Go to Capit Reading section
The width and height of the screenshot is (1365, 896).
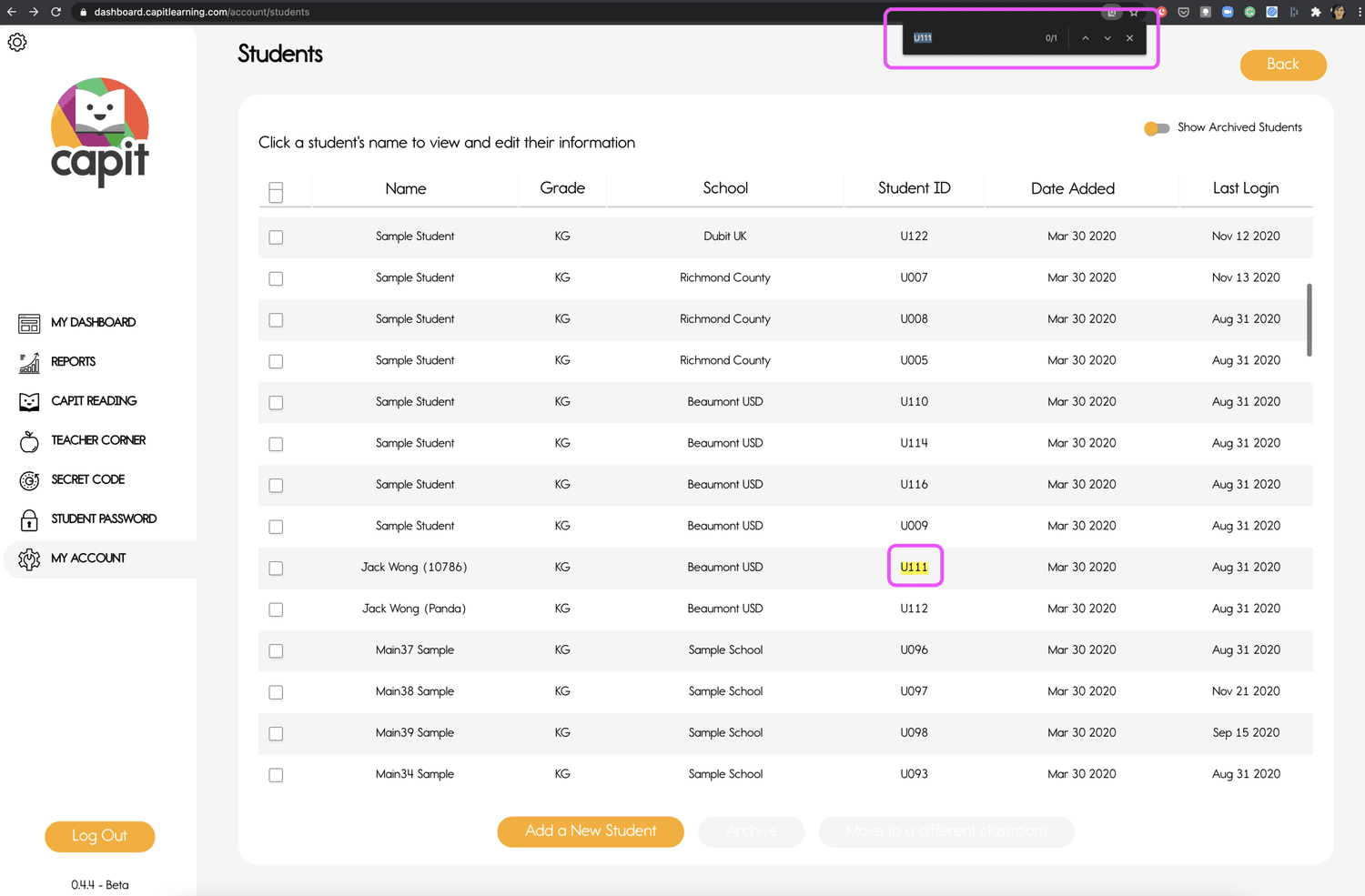[94, 401]
